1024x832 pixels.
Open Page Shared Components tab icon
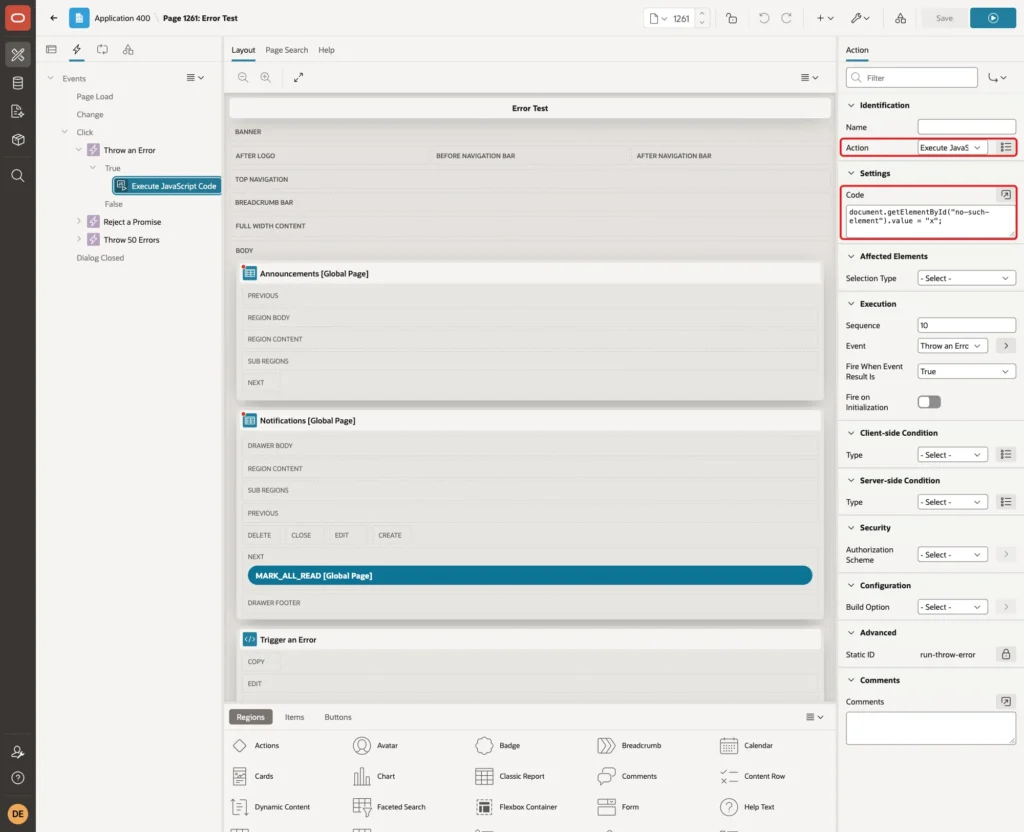[x=128, y=50]
